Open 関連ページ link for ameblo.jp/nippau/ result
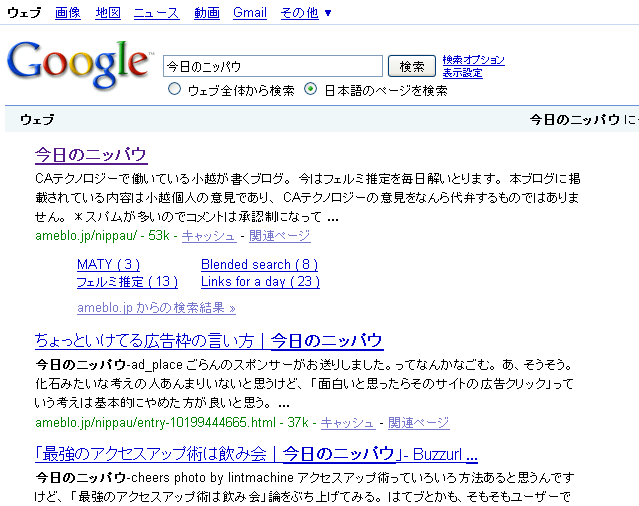This screenshot has width=639, height=506. [x=280, y=235]
